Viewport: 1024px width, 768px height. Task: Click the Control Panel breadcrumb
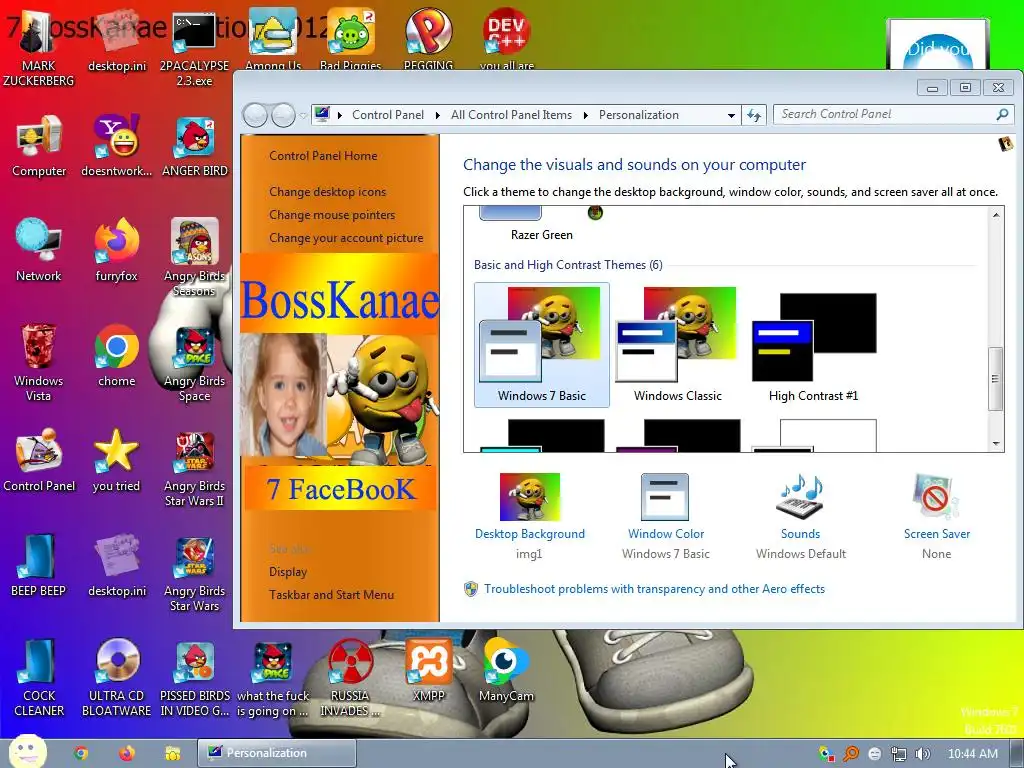click(388, 115)
